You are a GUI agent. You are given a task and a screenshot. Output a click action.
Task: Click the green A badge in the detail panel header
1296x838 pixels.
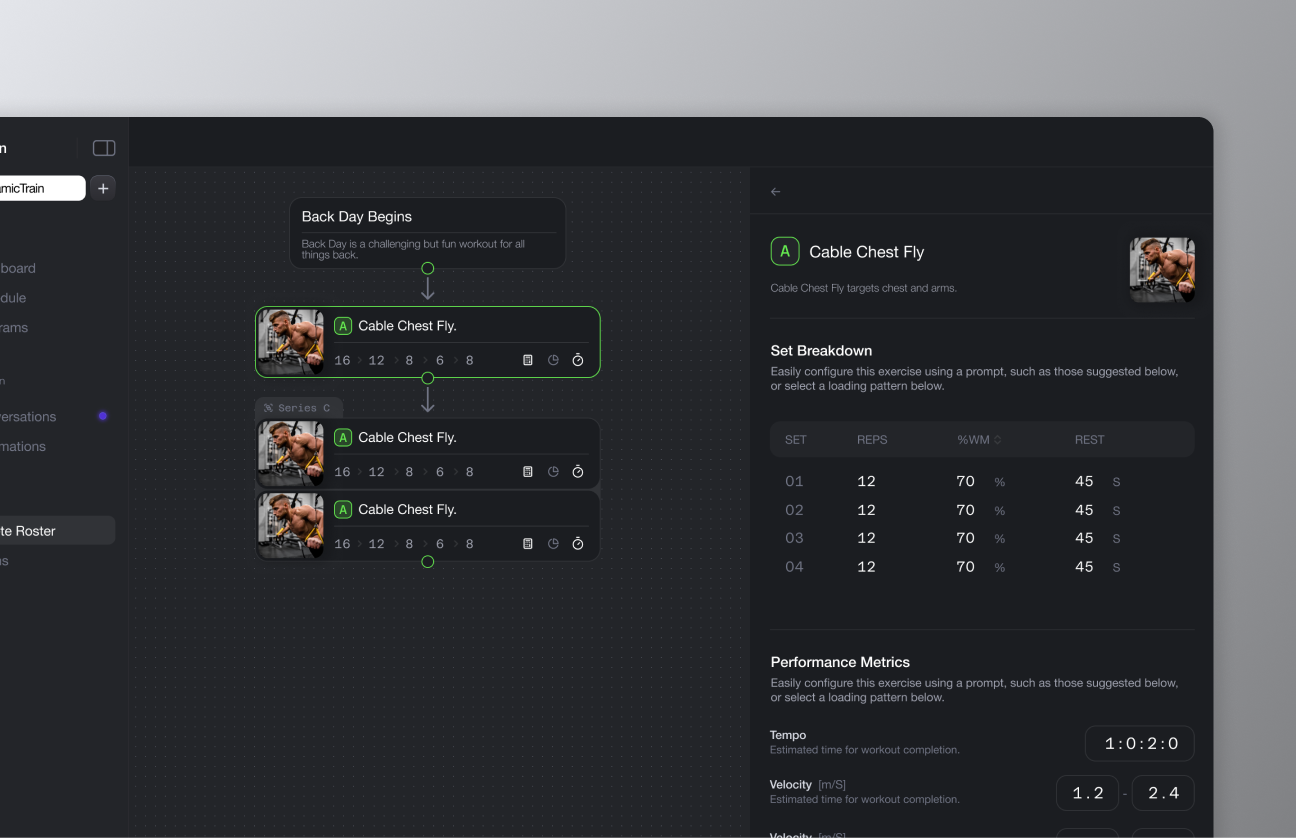[785, 252]
